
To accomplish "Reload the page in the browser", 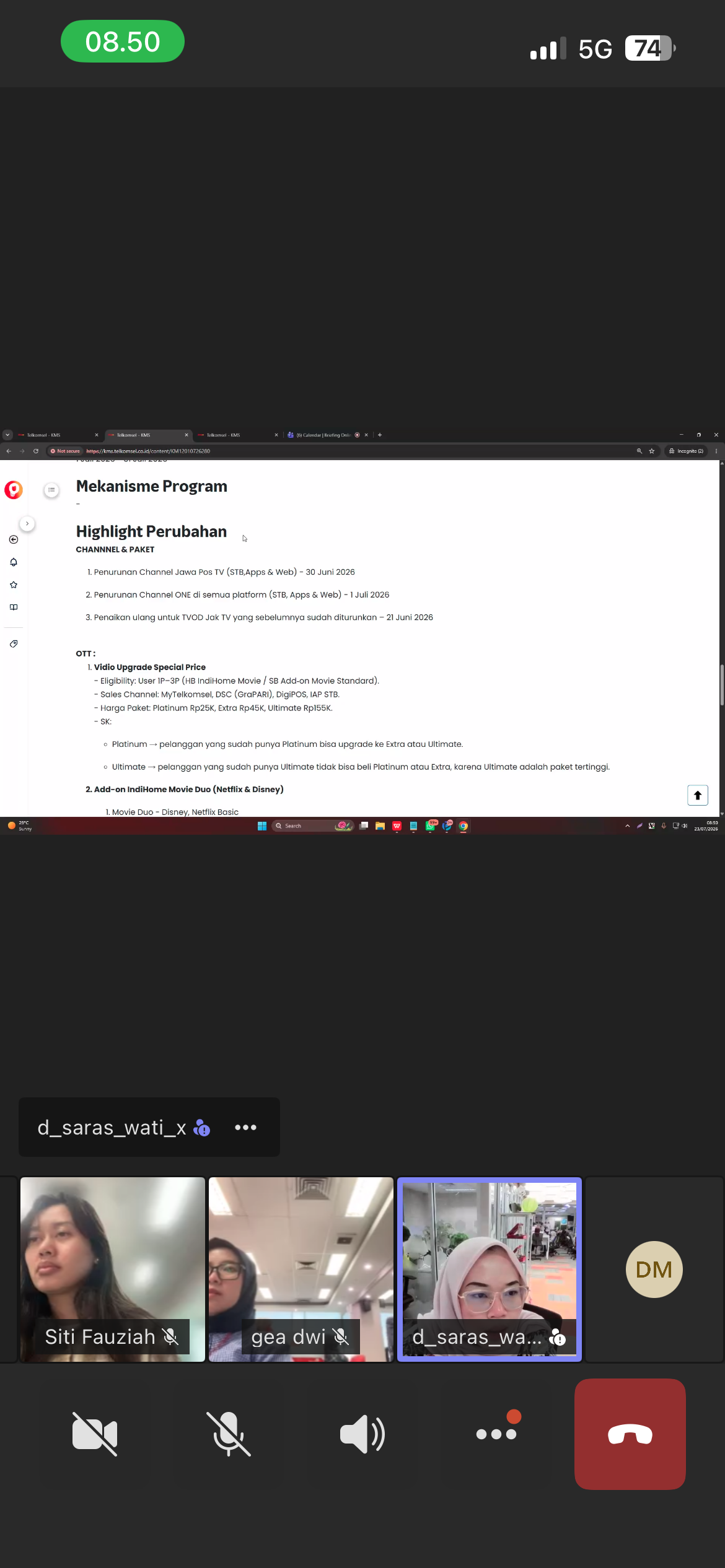I will (36, 451).
